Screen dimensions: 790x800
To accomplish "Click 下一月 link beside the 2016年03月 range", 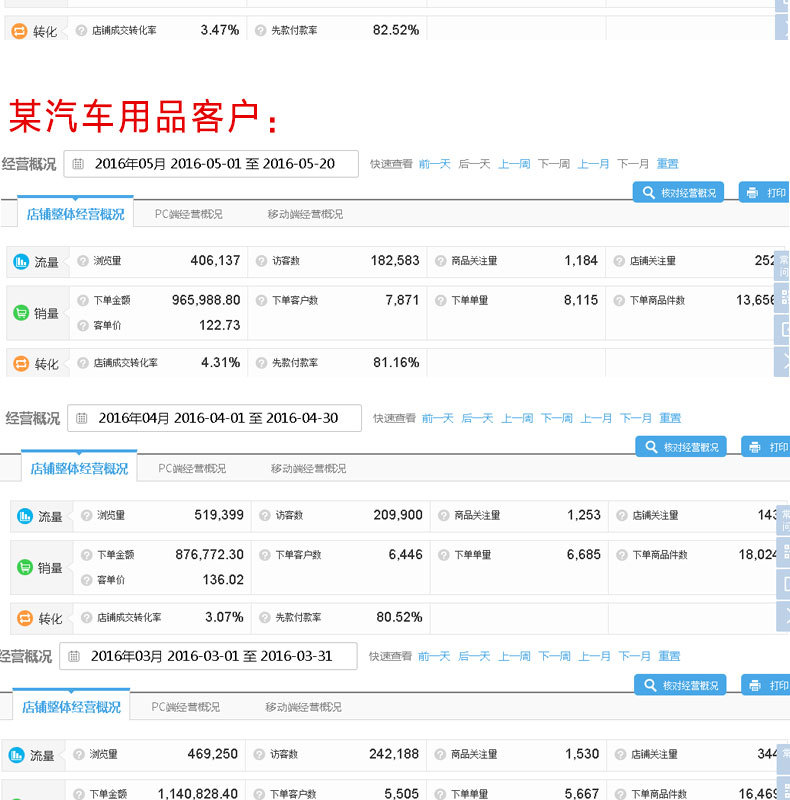I will 635,656.
